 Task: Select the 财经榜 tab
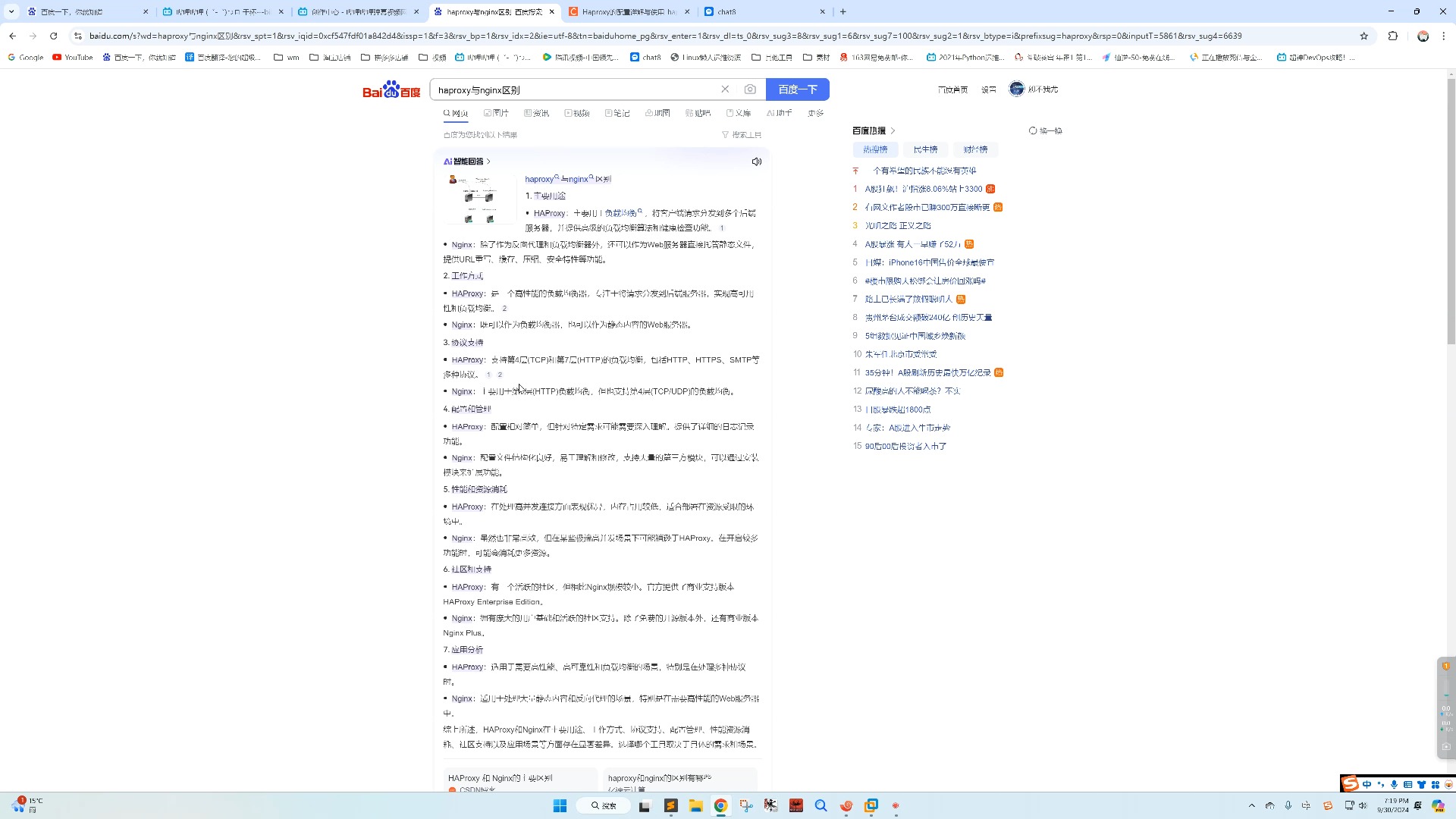point(975,149)
